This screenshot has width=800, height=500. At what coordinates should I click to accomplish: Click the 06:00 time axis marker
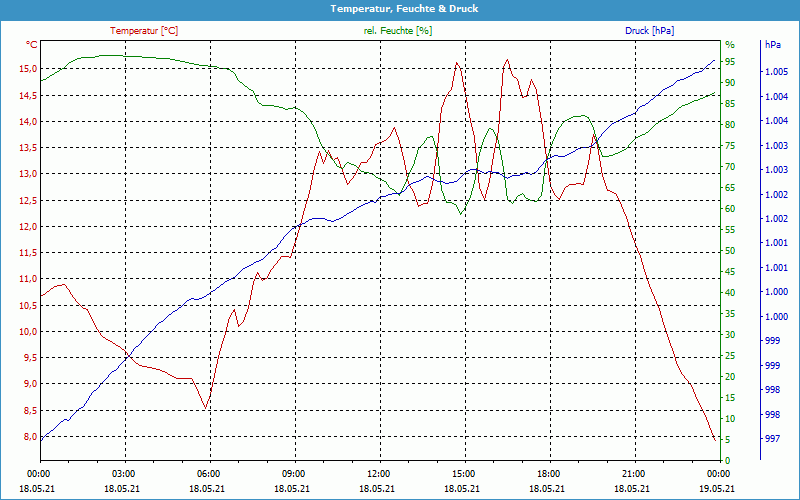(x=209, y=474)
